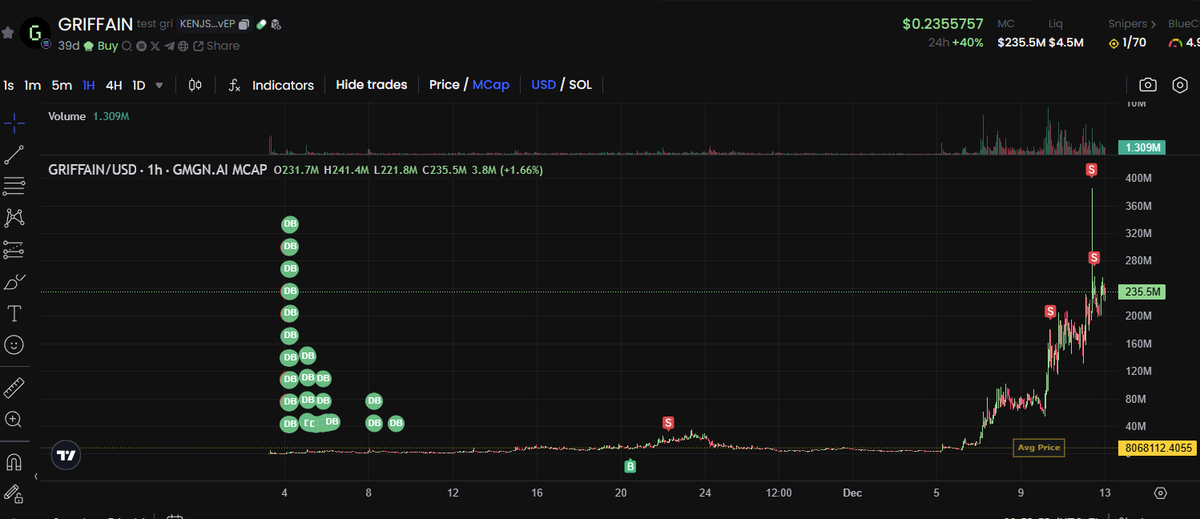The width and height of the screenshot is (1200, 519).
Task: Open the X (Twitter) link icon
Action: coord(155,46)
